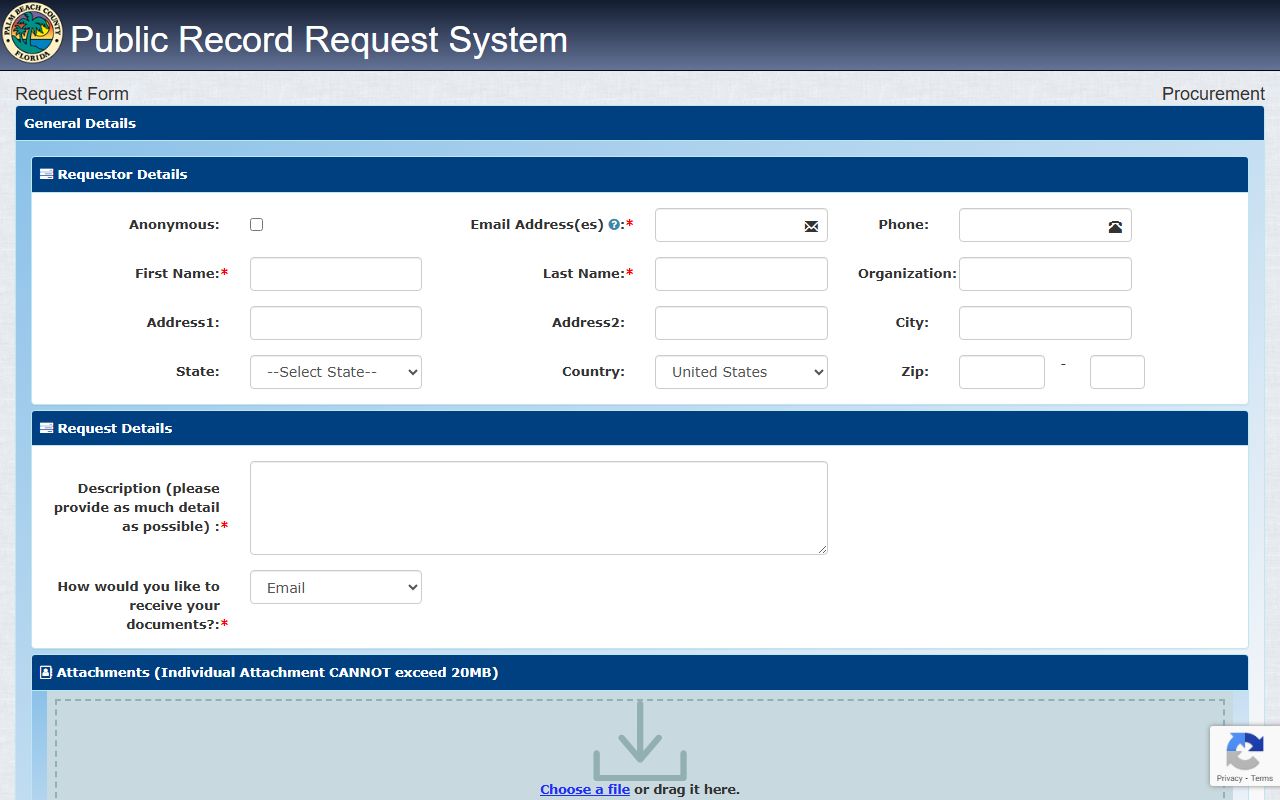The height and width of the screenshot is (800, 1280).
Task: Open the reCAPTCHA Privacy link
Action: [x=1229, y=778]
